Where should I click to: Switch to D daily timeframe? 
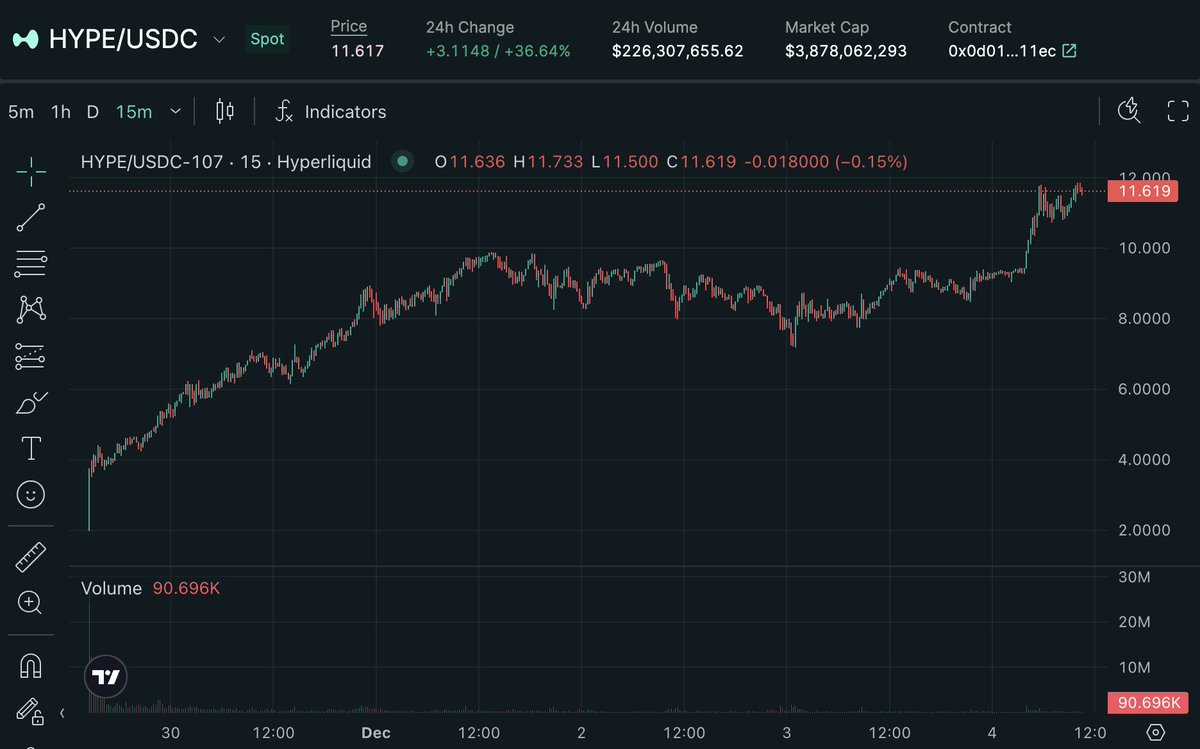[x=93, y=112]
